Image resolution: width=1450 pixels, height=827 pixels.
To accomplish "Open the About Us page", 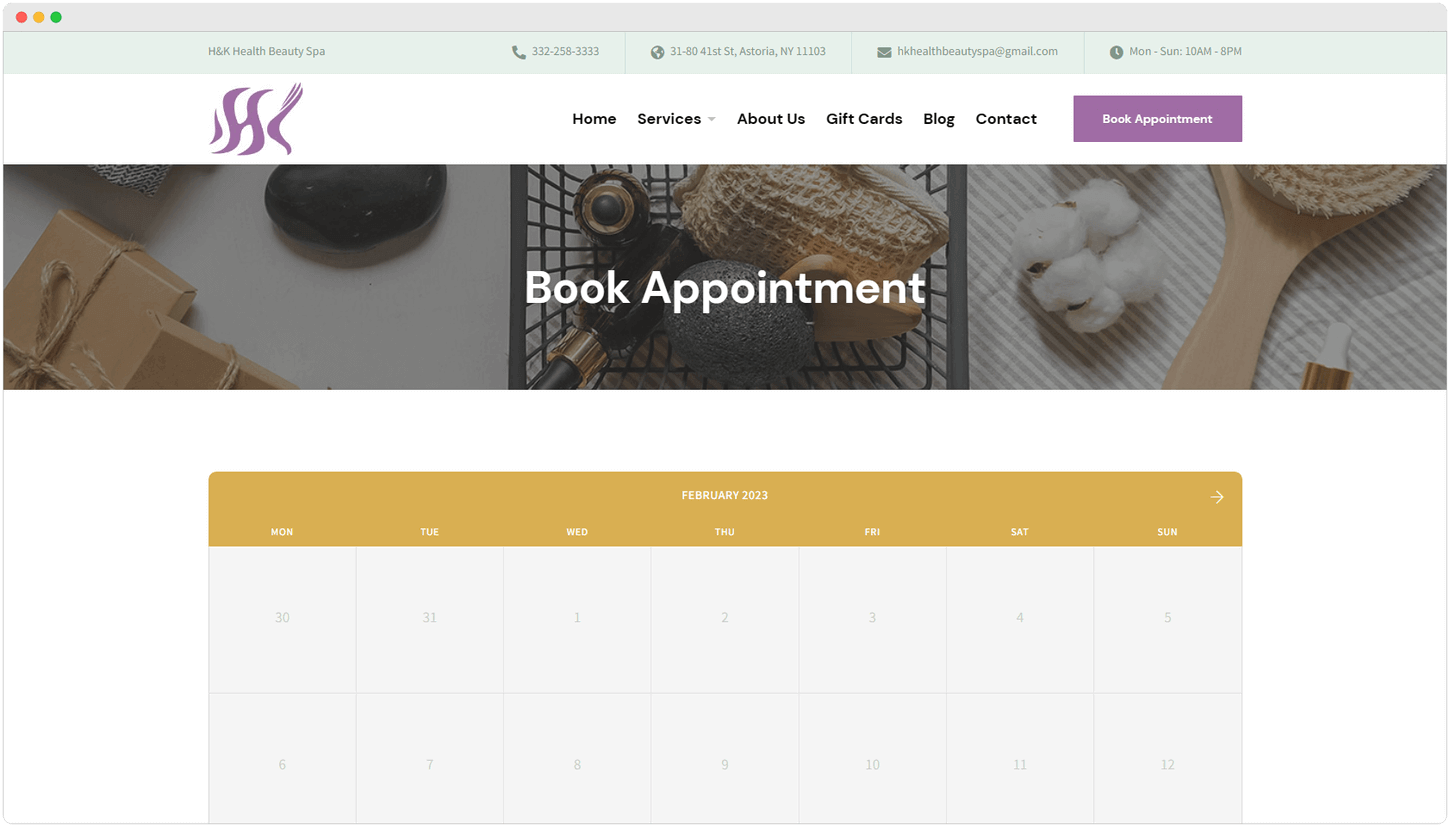I will tap(771, 119).
